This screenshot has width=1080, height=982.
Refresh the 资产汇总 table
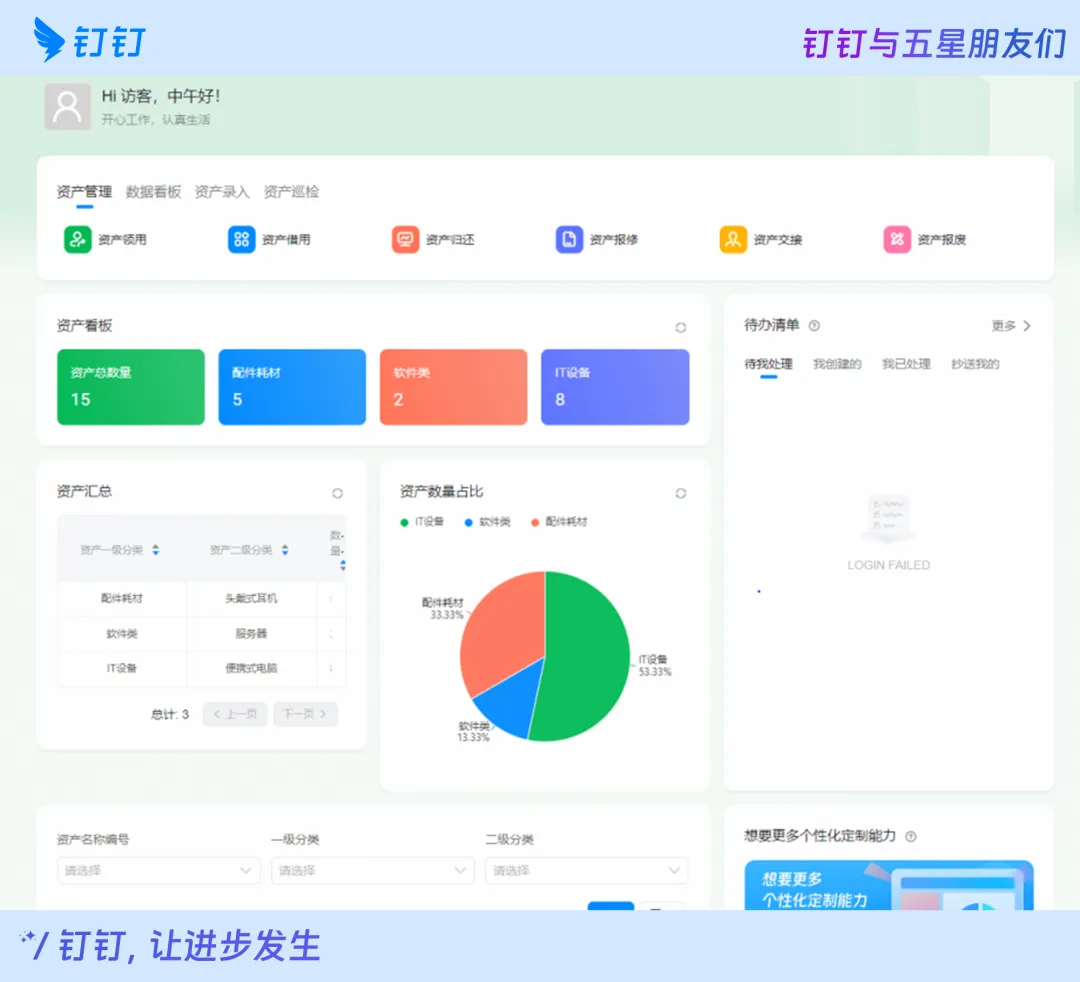[338, 493]
